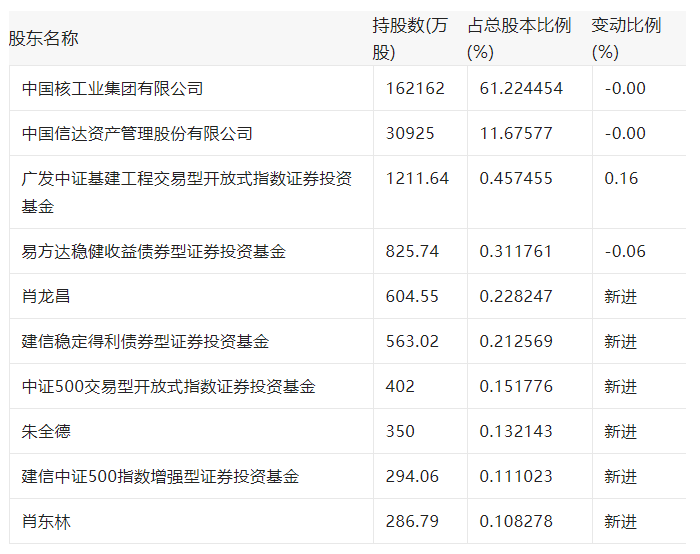Image resolution: width=700 pixels, height=554 pixels.
Task: Click change ratio value 0.16
Action: click(x=621, y=178)
